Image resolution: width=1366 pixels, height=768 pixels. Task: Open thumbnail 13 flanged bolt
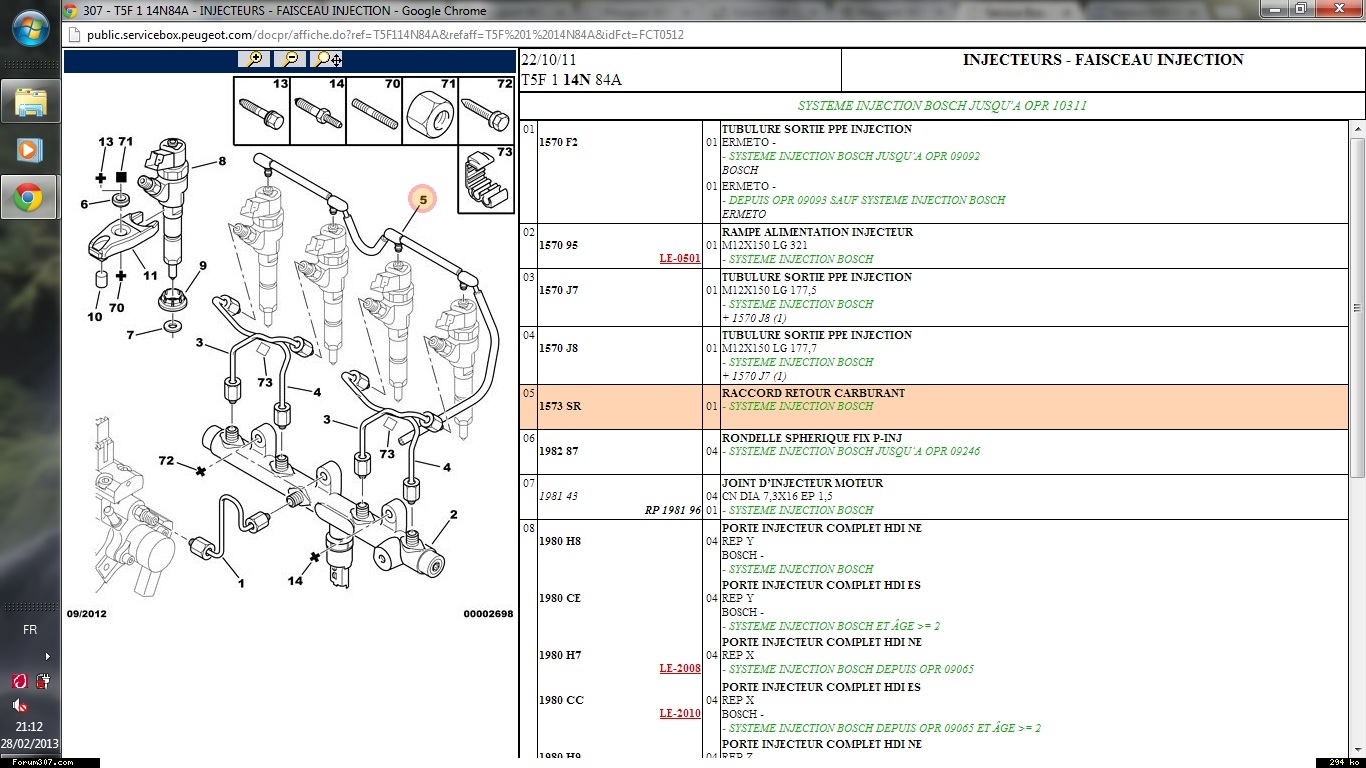(262, 110)
